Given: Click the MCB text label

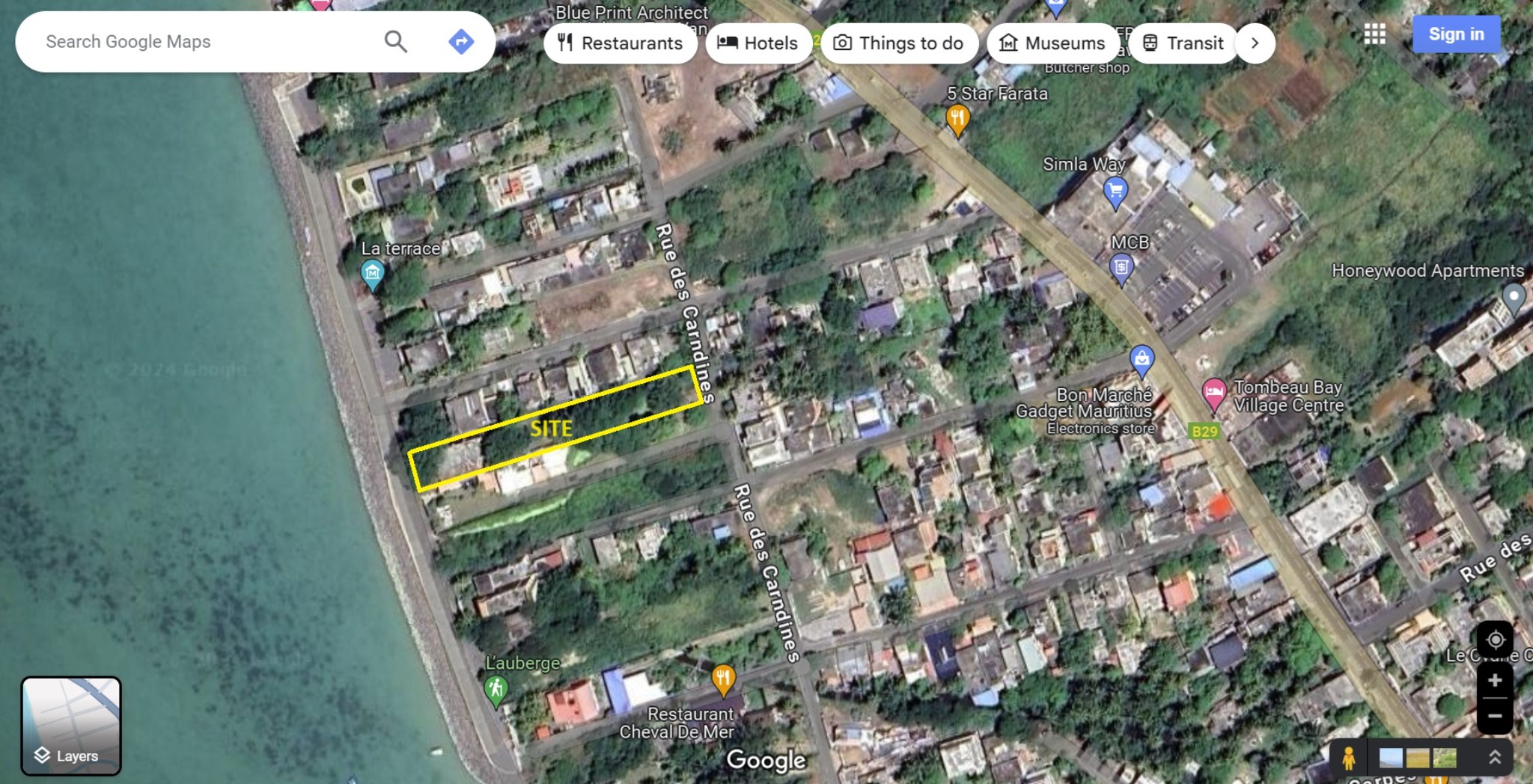Looking at the screenshot, I should 1130,242.
